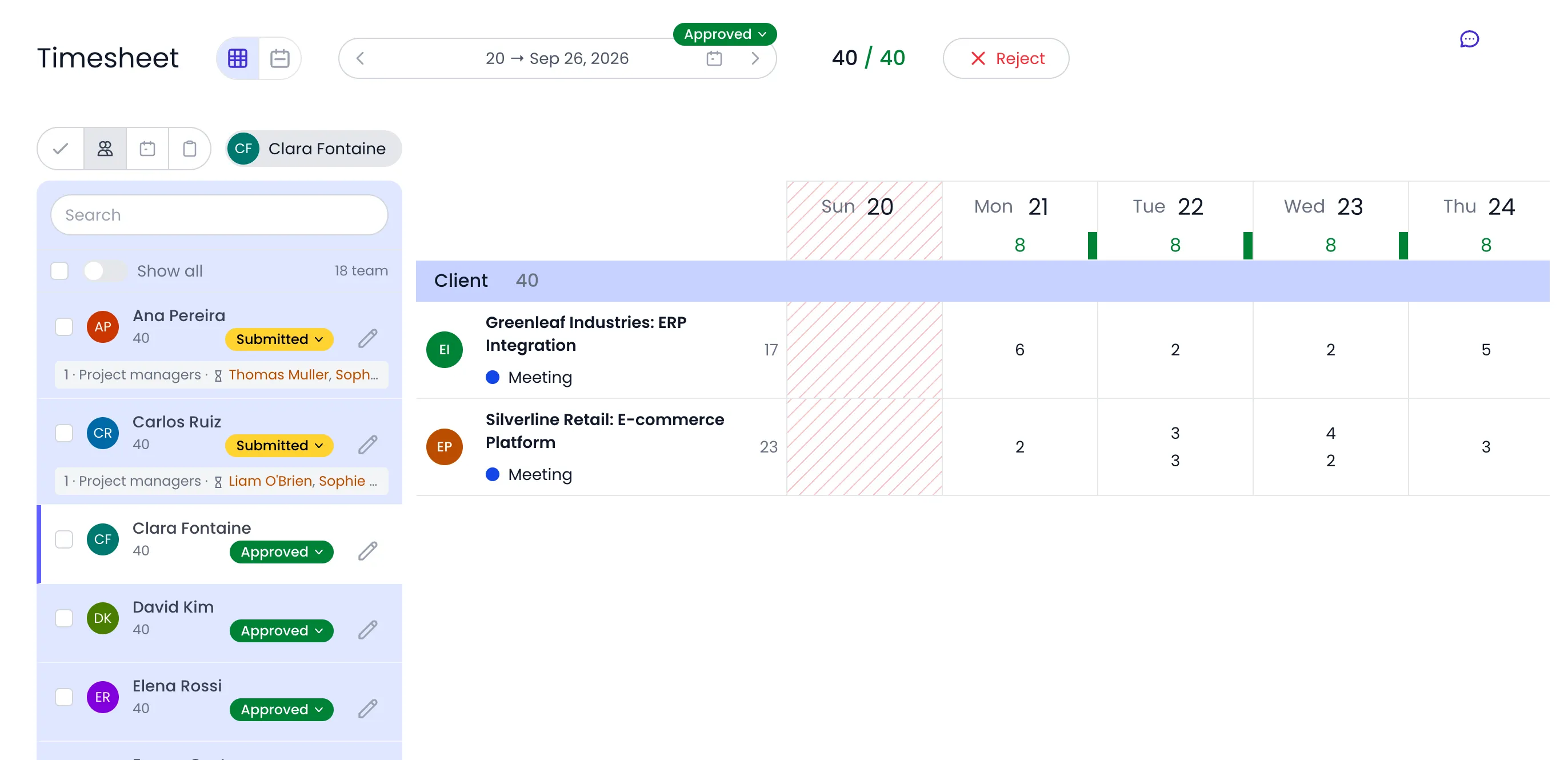Tick the select-all team checkbox

(x=59, y=271)
